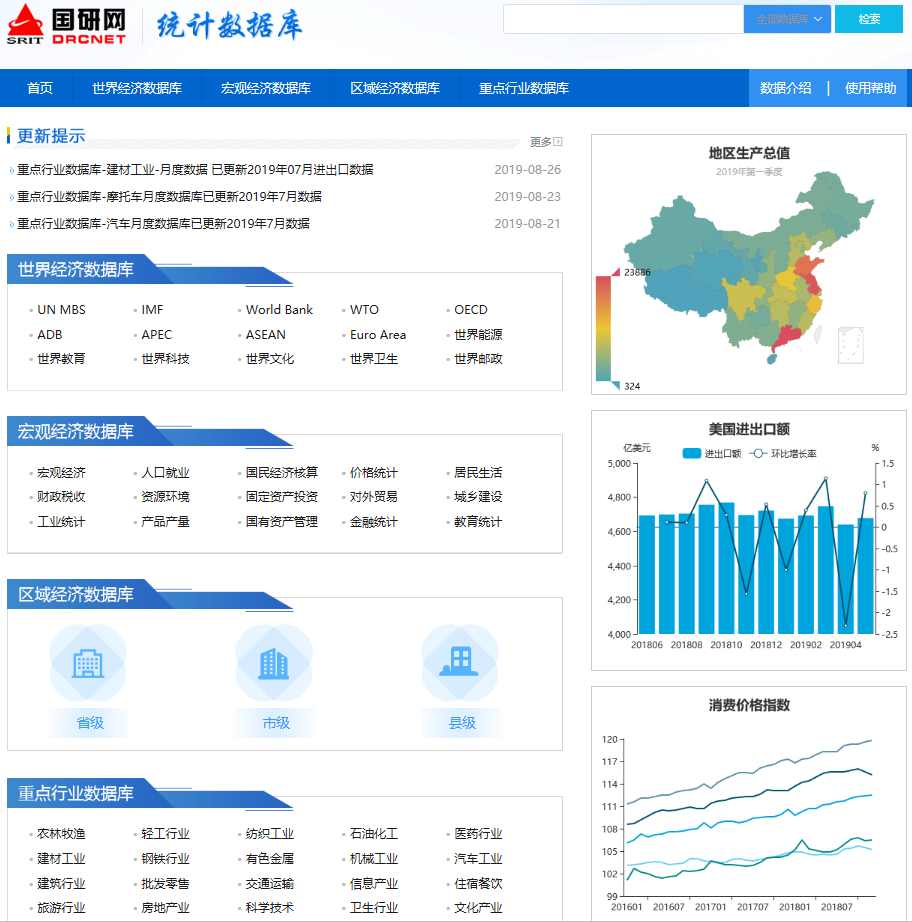Image resolution: width=912 pixels, height=922 pixels.
Task: Toggle the 进出口额 legend marker
Action: [x=691, y=453]
